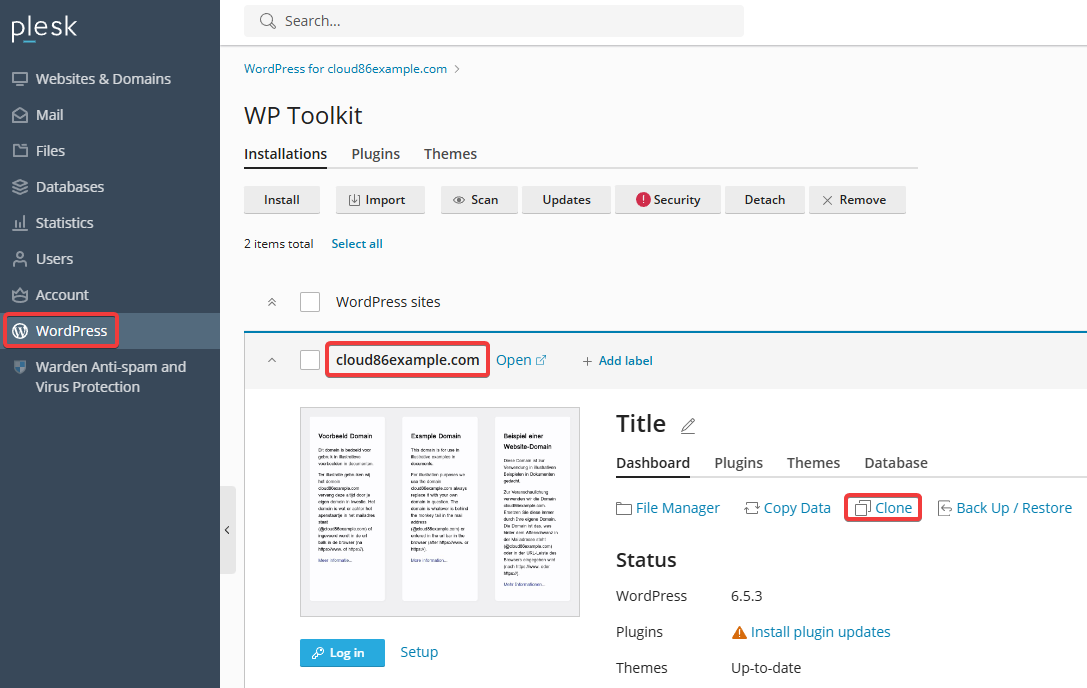Viewport: 1087px width, 688px height.
Task: Click the Users person icon
Action: 20,259
